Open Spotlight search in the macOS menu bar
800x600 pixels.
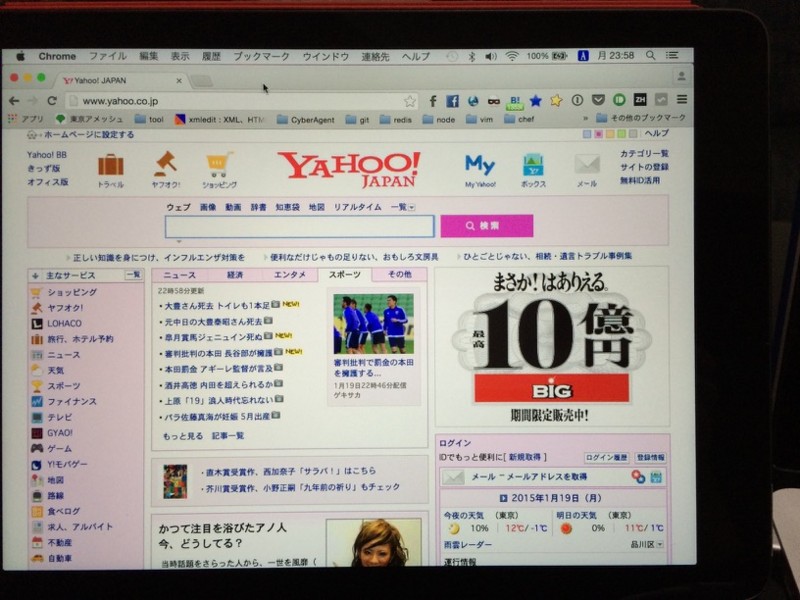click(650, 55)
